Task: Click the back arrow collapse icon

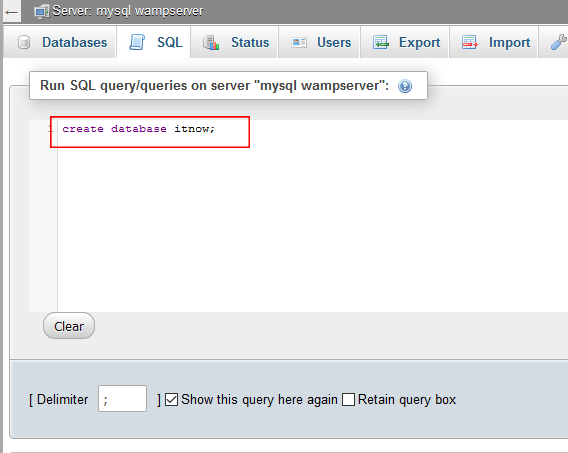Action: (x=12, y=12)
